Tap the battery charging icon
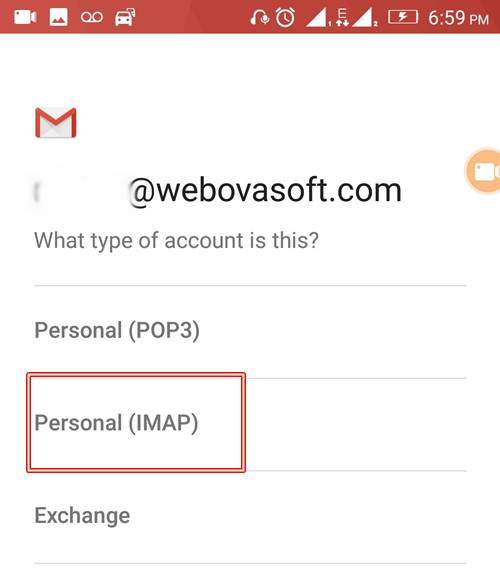Image resolution: width=500 pixels, height=575 pixels. click(403, 17)
